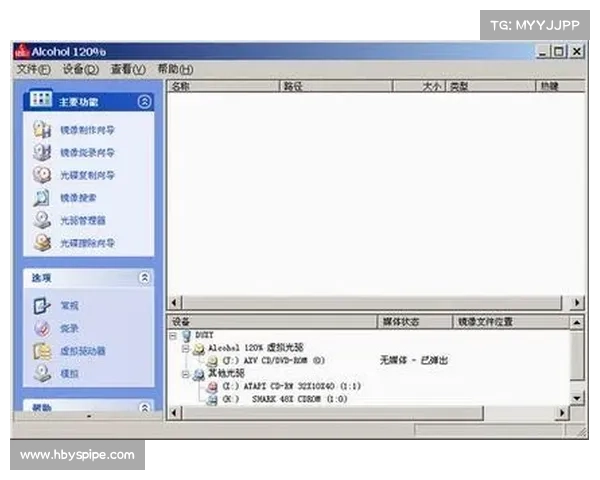
Task: Click the 设备 column header in device list
Action: pyautogui.click(x=273, y=322)
